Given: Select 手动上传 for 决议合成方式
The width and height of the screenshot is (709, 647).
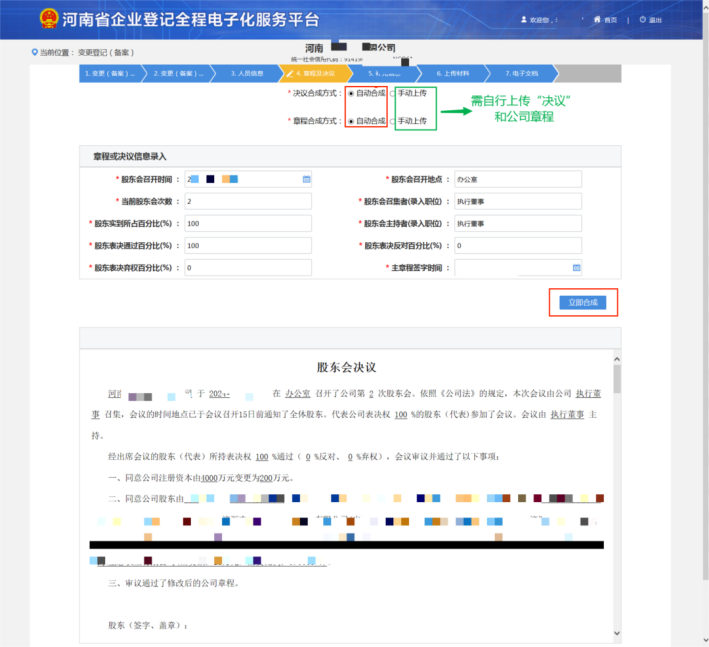Looking at the screenshot, I should [x=393, y=93].
